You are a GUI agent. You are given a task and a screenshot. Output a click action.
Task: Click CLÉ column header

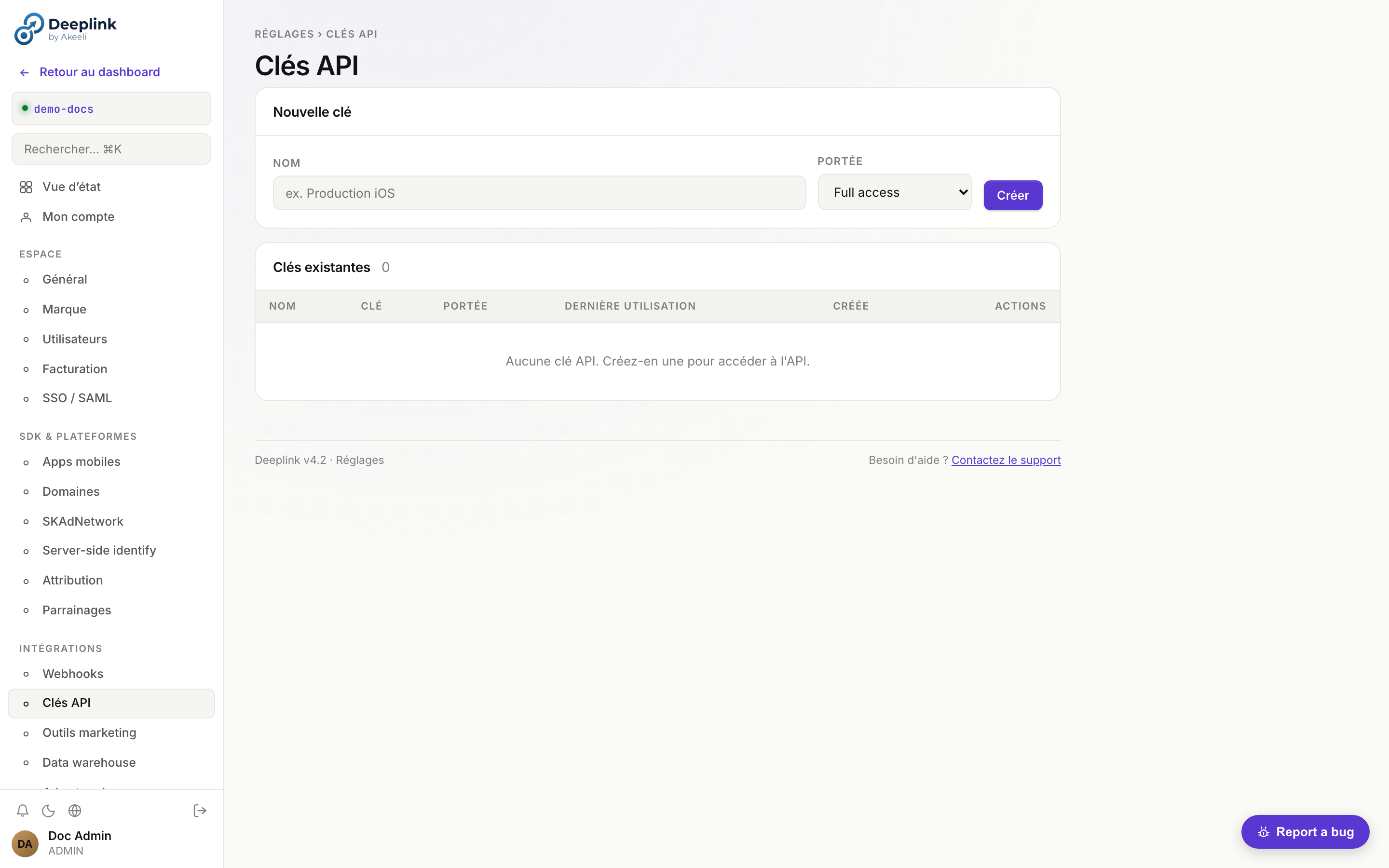(371, 306)
